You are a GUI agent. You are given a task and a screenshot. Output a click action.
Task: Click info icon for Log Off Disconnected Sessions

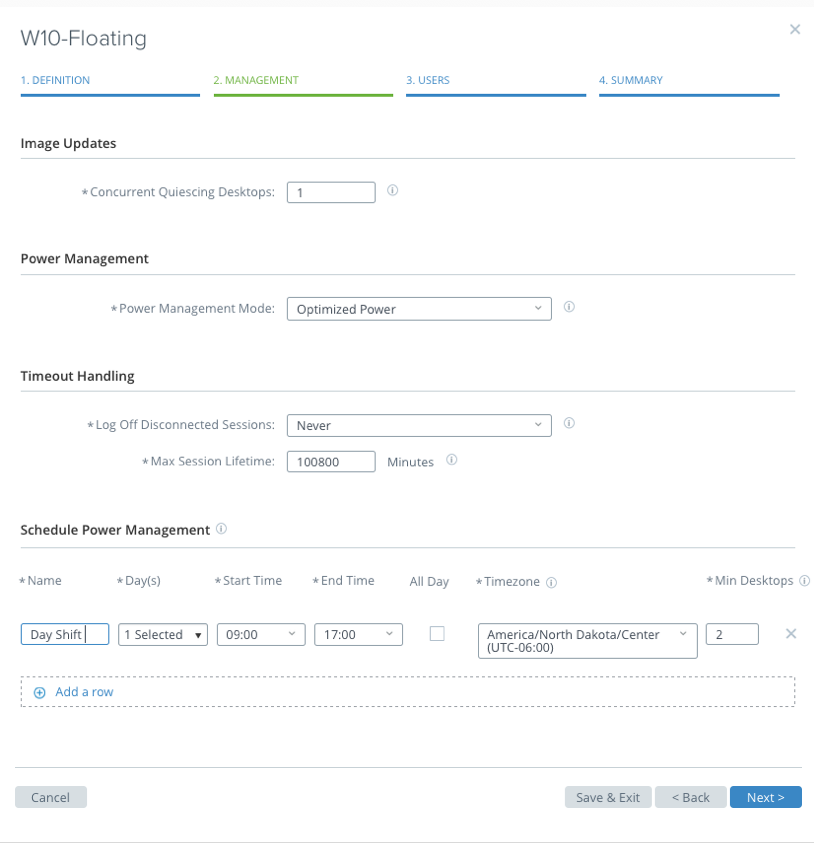point(569,424)
